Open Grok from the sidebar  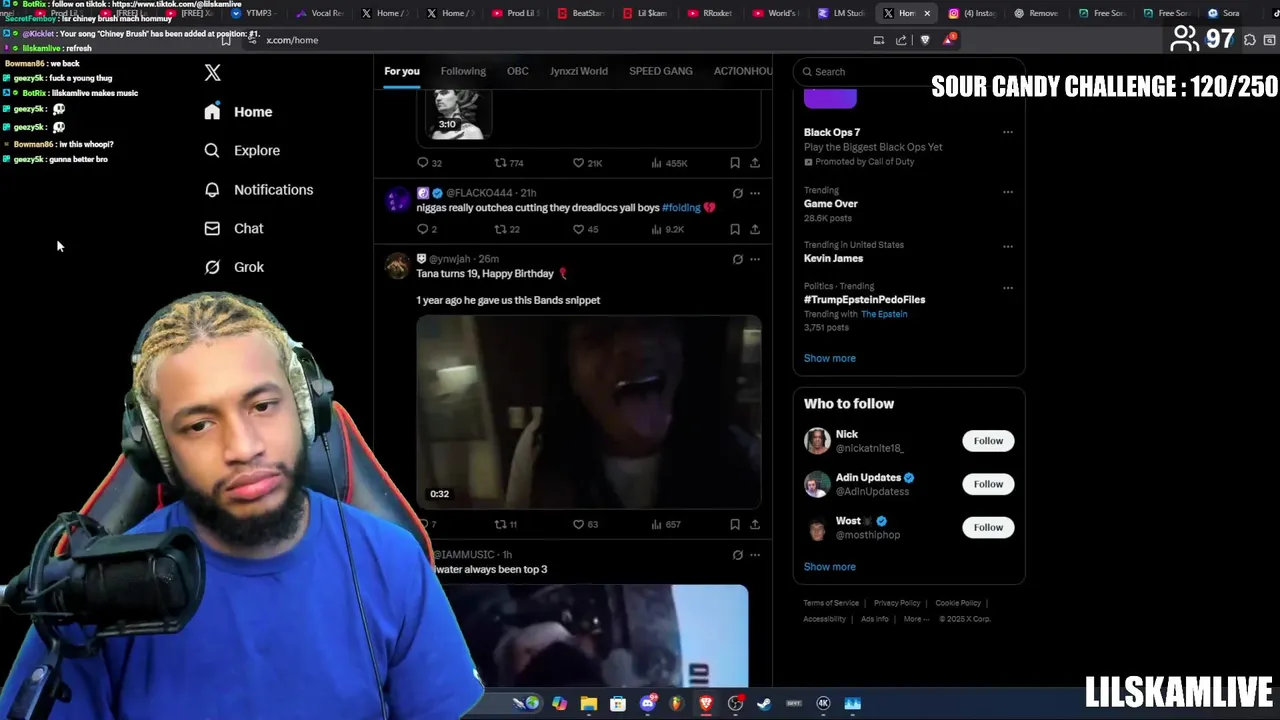[x=234, y=267]
